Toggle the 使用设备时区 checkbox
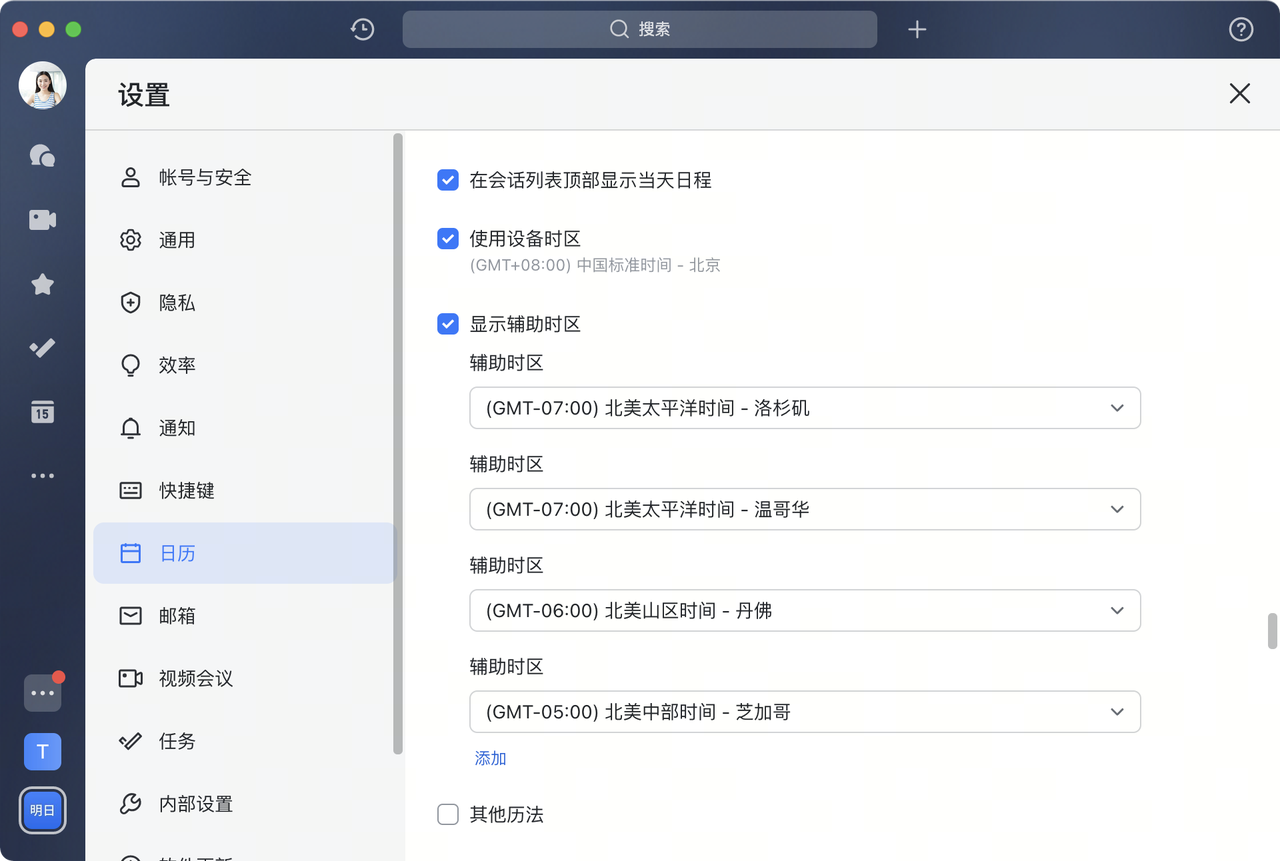 pos(448,239)
